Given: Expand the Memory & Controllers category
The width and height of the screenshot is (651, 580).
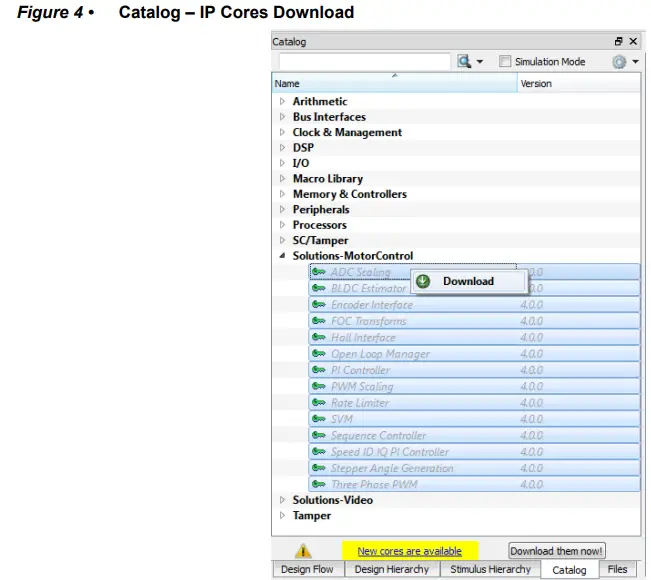Looking at the screenshot, I should [283, 194].
